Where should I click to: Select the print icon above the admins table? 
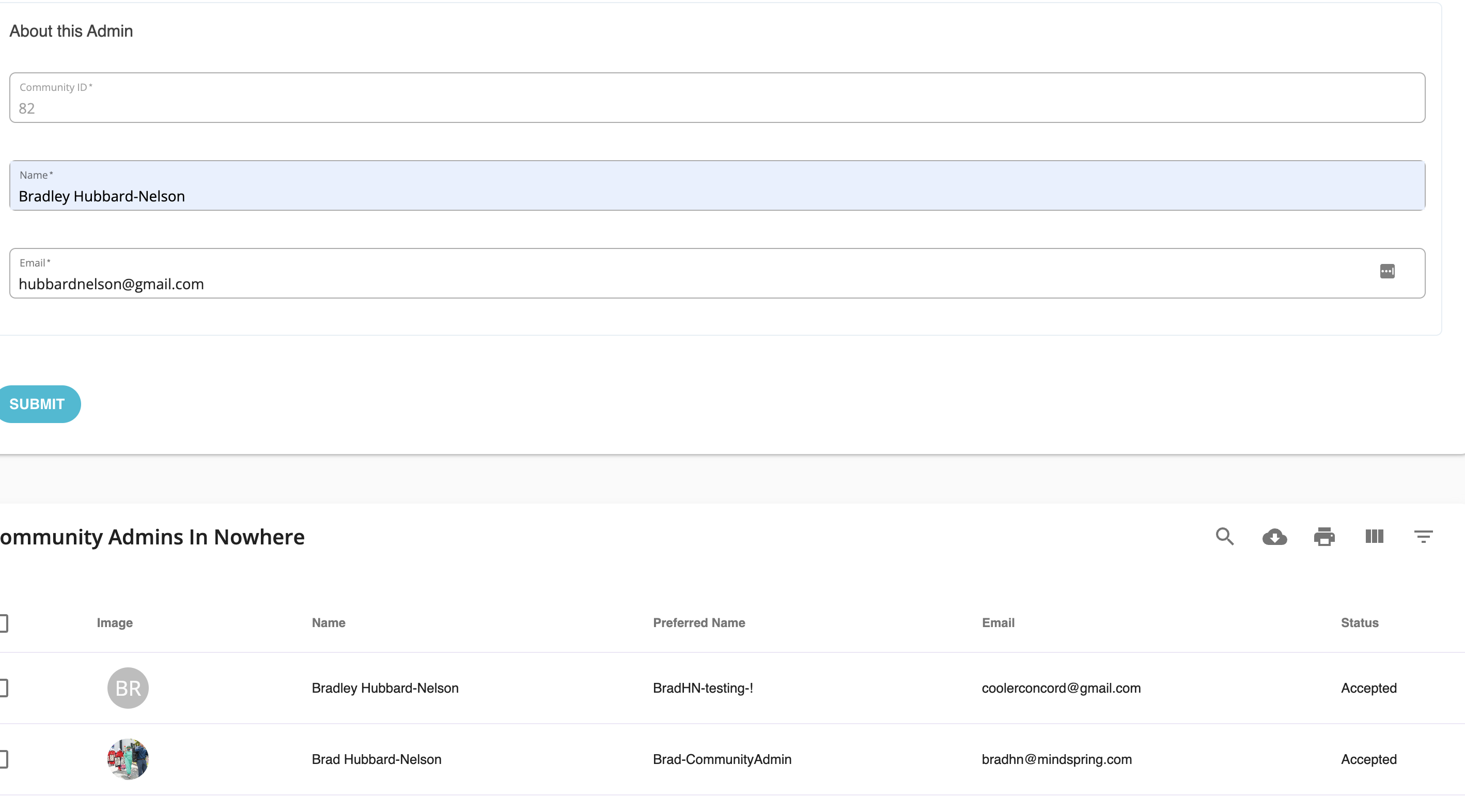point(1324,537)
